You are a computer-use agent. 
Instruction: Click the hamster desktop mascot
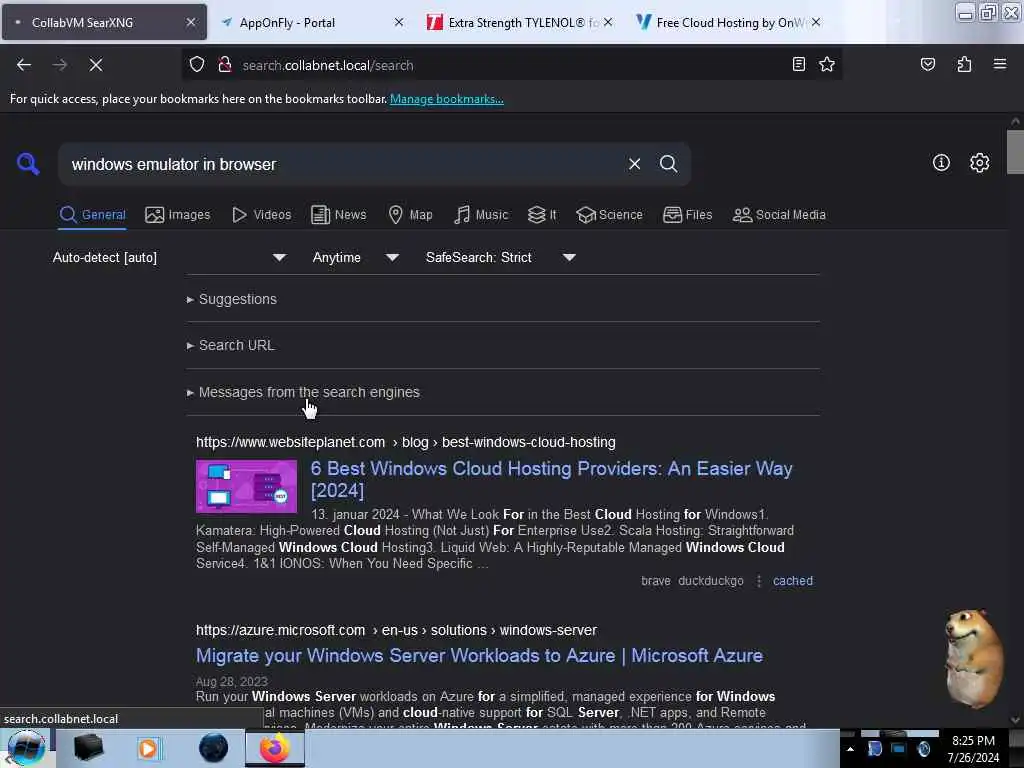tap(973, 658)
